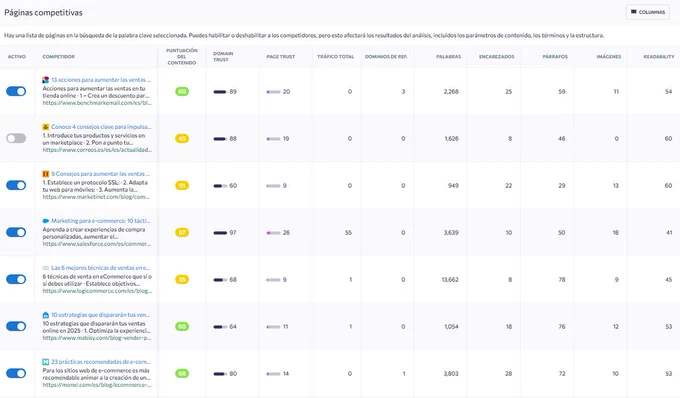Open 'Las 6 mejores técnicas de ventas' link

point(101,268)
